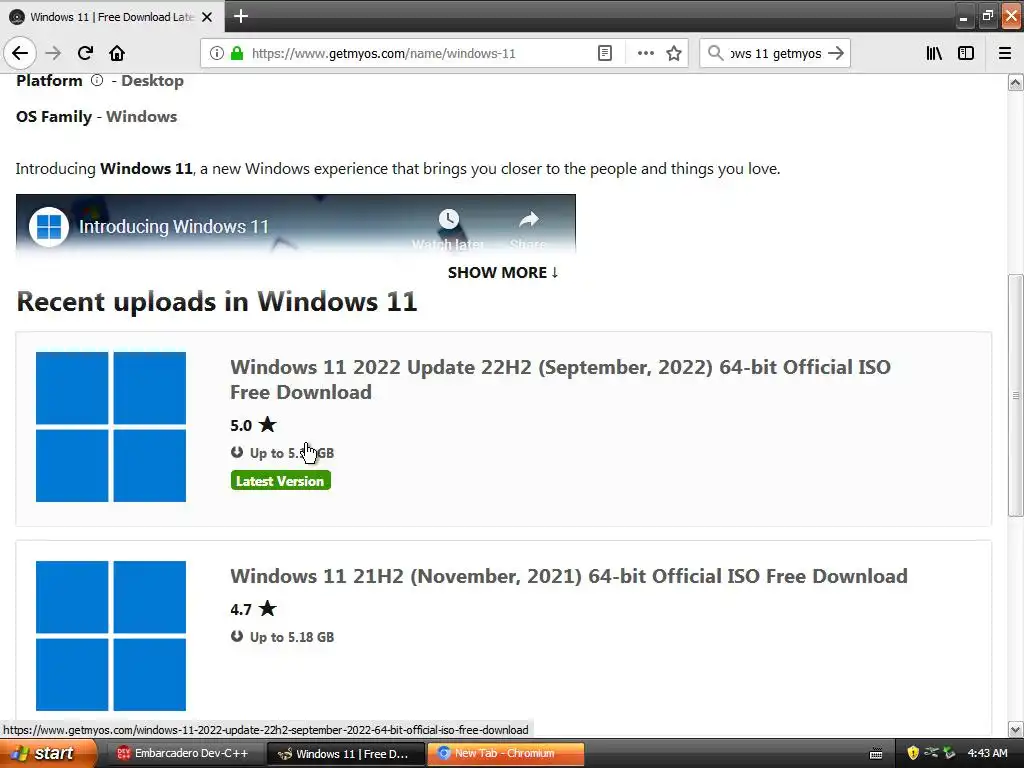Open Windows 11 21H2 November 2021 download link

tap(569, 576)
